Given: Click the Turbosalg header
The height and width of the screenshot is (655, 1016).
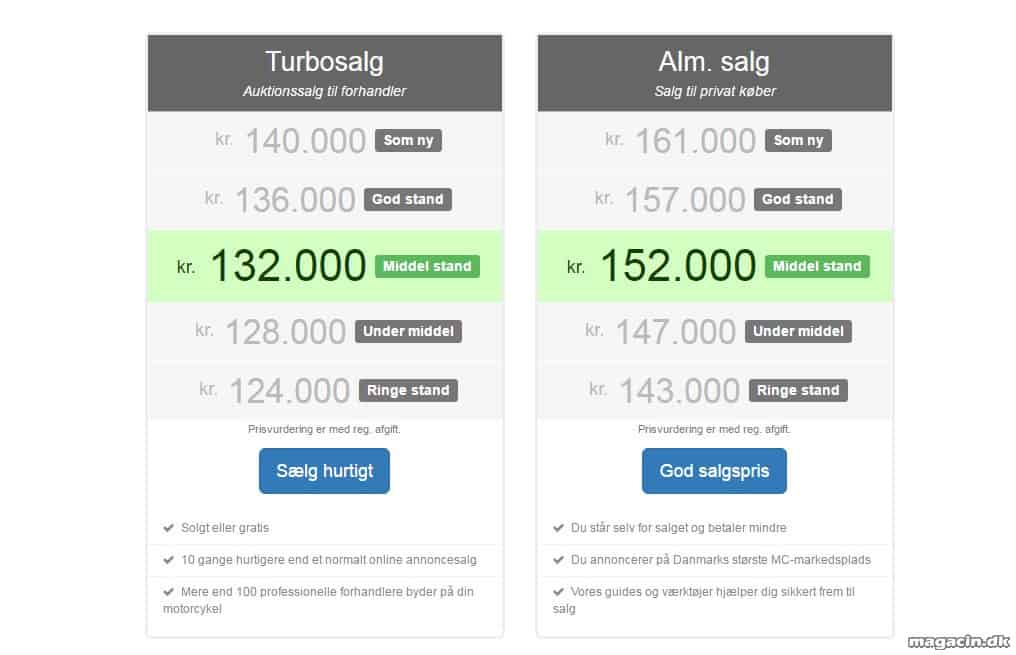Looking at the screenshot, I should click(325, 73).
